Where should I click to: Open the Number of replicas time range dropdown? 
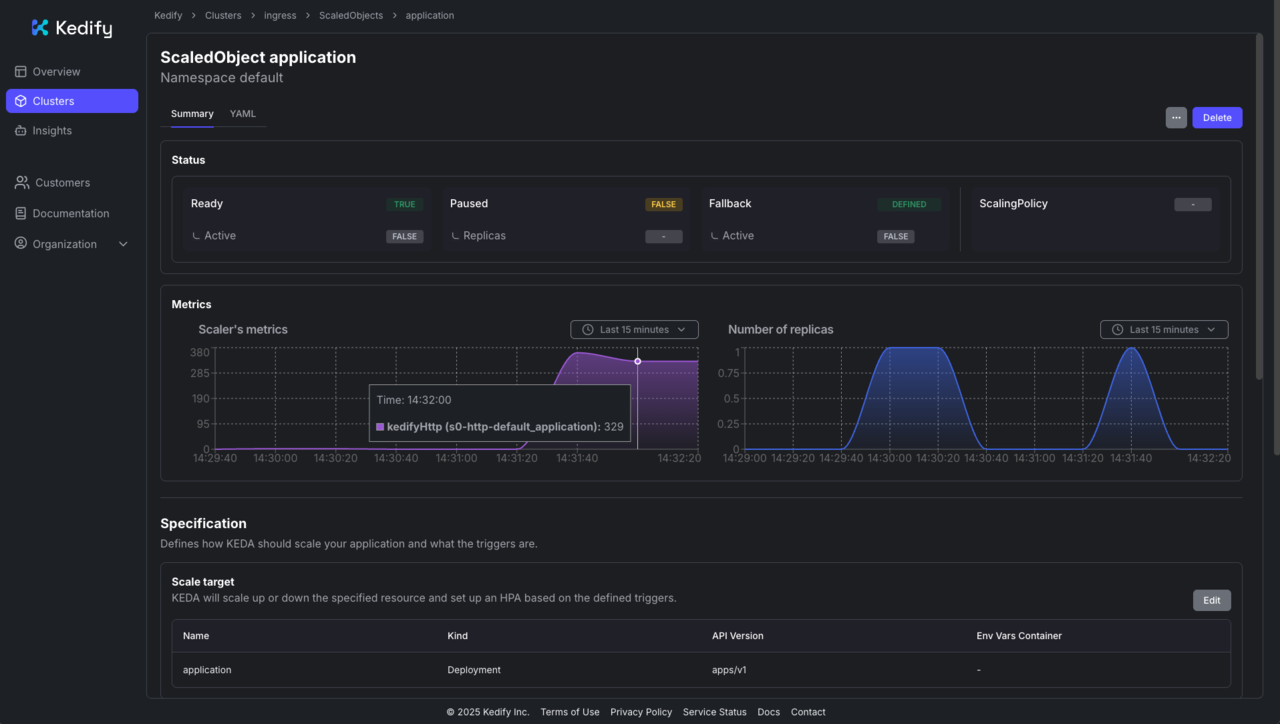(x=1164, y=329)
